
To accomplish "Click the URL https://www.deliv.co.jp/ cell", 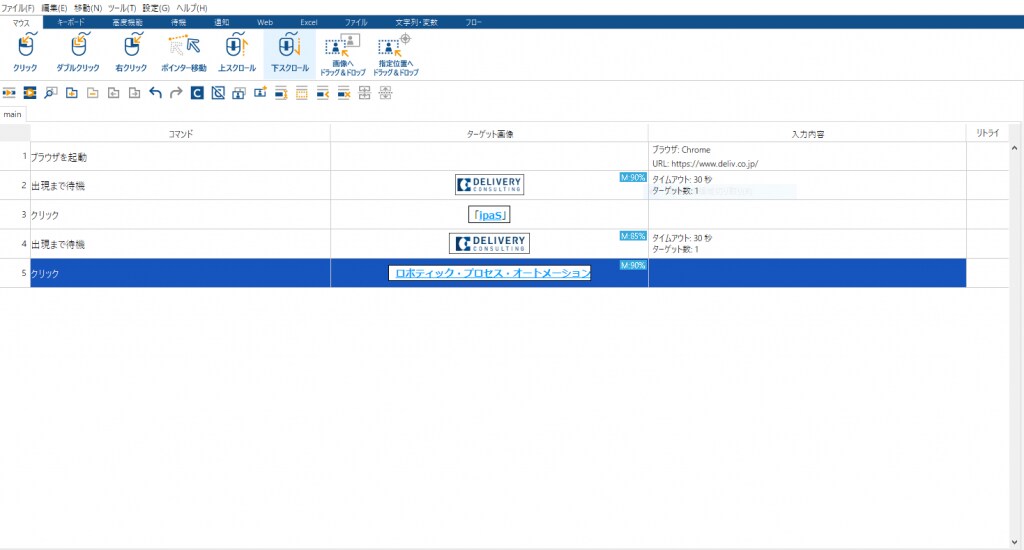I will [x=705, y=164].
